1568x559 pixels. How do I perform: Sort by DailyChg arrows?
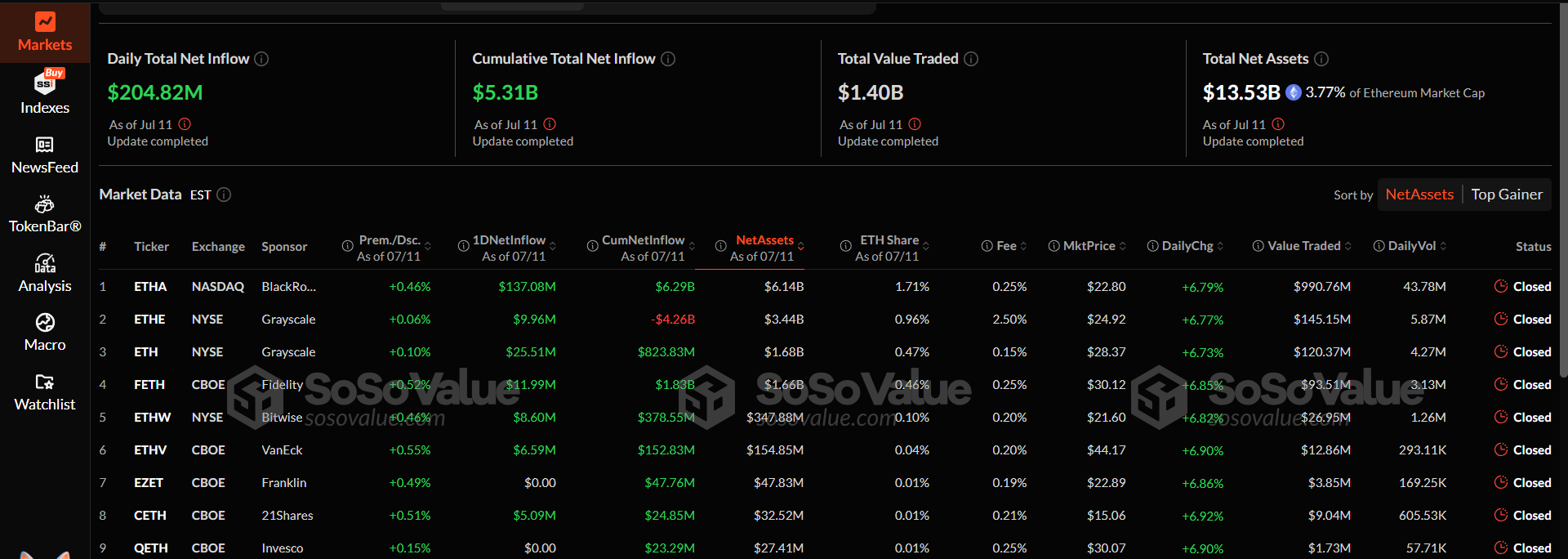coord(1220,246)
